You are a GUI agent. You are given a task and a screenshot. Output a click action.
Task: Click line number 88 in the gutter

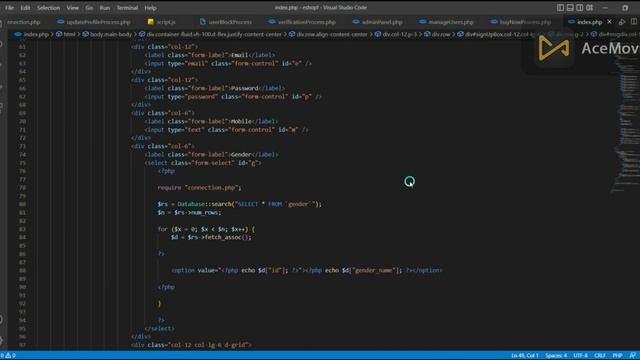pyautogui.click(x=22, y=270)
